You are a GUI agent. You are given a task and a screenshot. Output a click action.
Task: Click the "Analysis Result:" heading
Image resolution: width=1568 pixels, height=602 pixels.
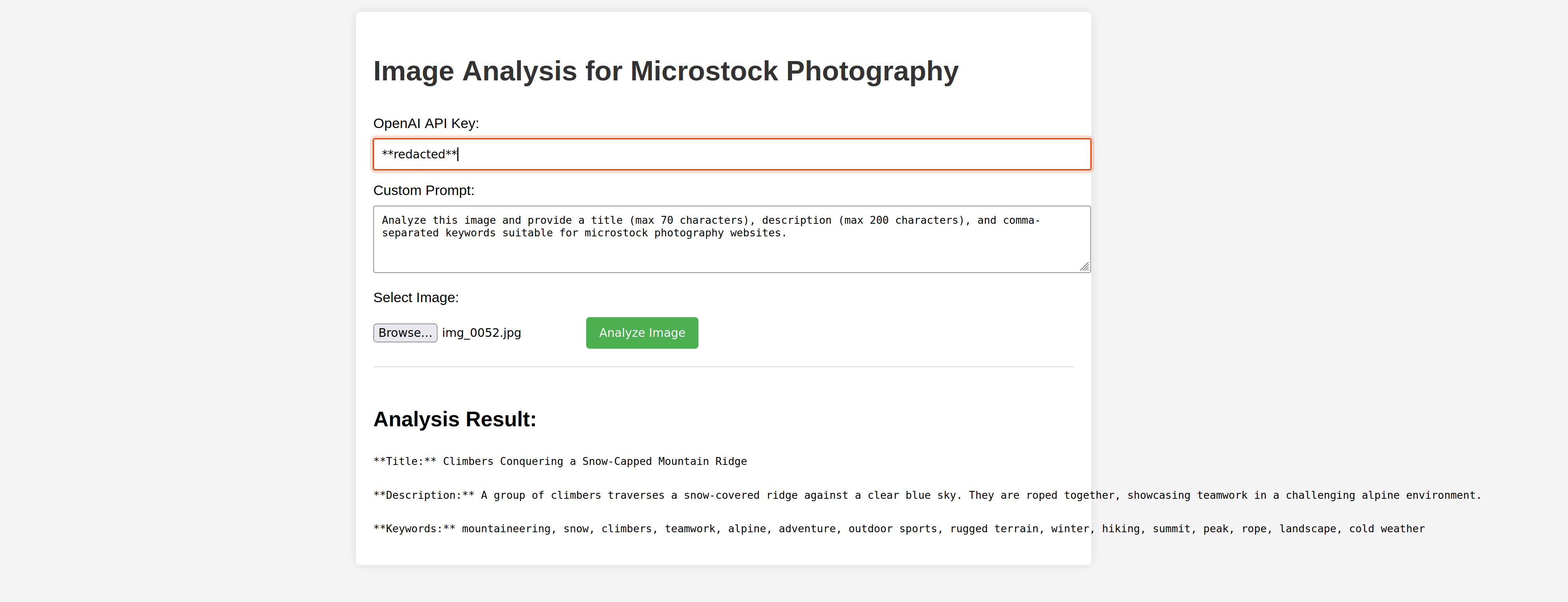[454, 420]
